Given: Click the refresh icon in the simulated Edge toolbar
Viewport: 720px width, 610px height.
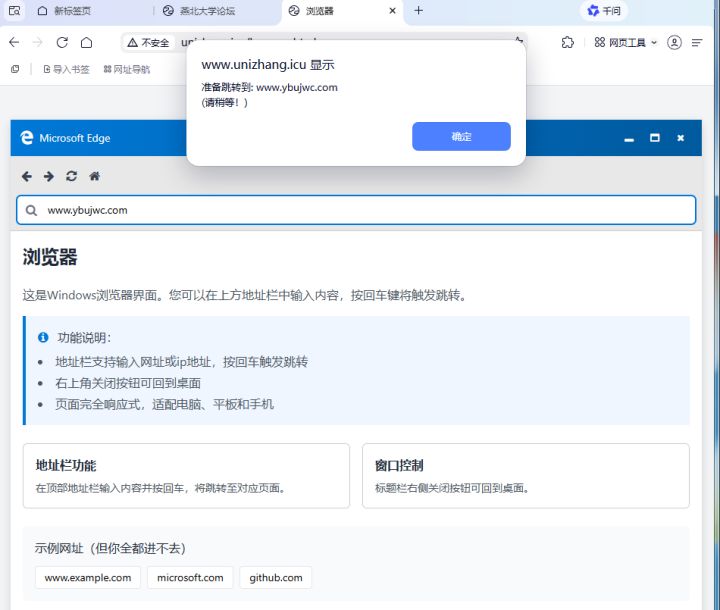Looking at the screenshot, I should coord(71,176).
